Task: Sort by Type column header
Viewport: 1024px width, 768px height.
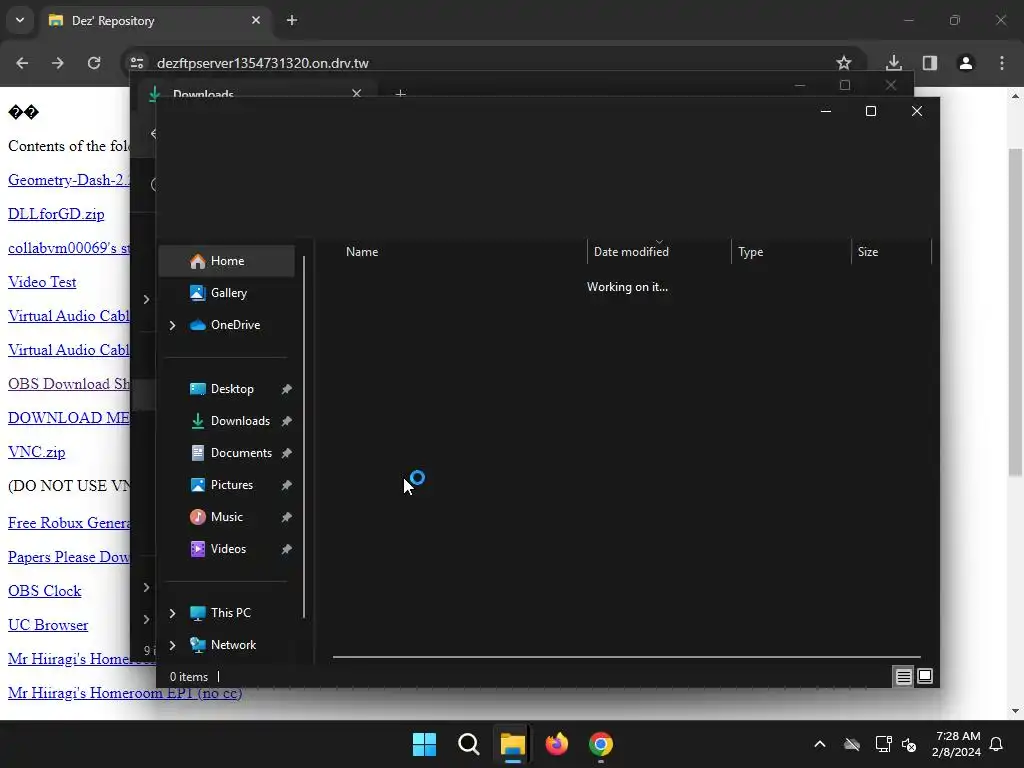Action: tap(750, 252)
